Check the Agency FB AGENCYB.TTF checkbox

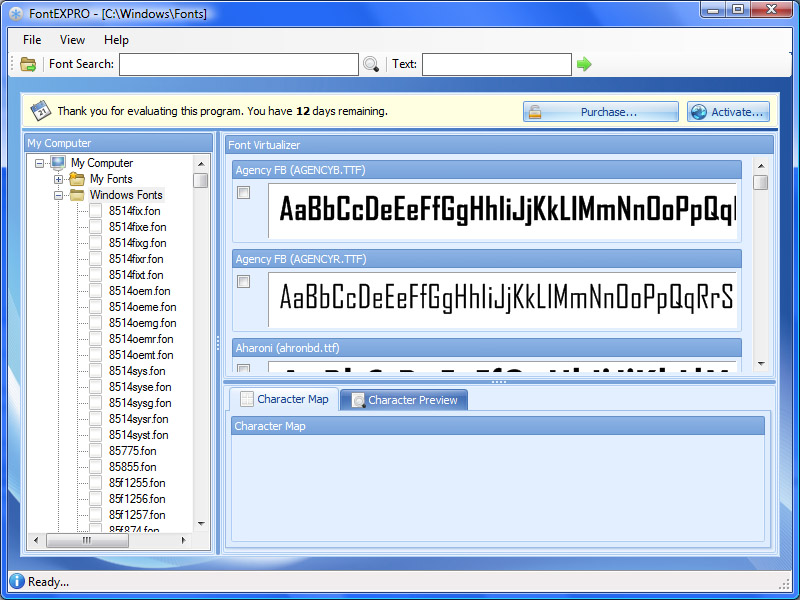tap(243, 192)
